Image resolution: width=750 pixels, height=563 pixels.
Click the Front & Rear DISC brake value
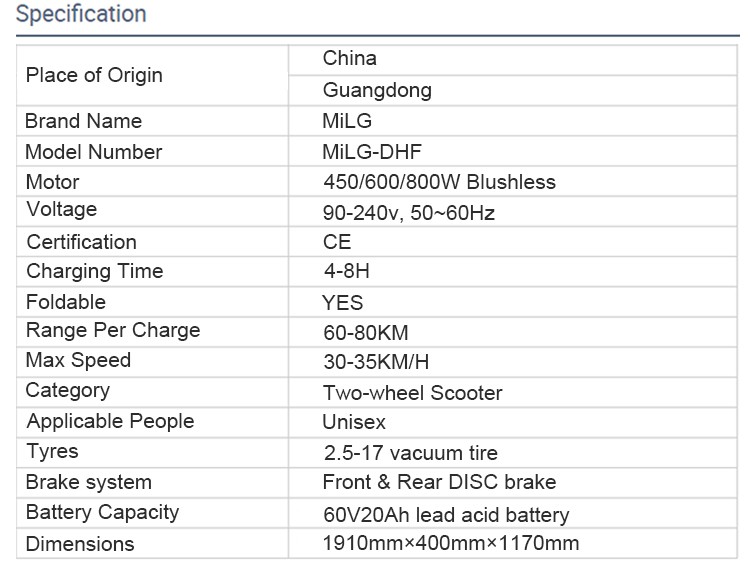439,482
